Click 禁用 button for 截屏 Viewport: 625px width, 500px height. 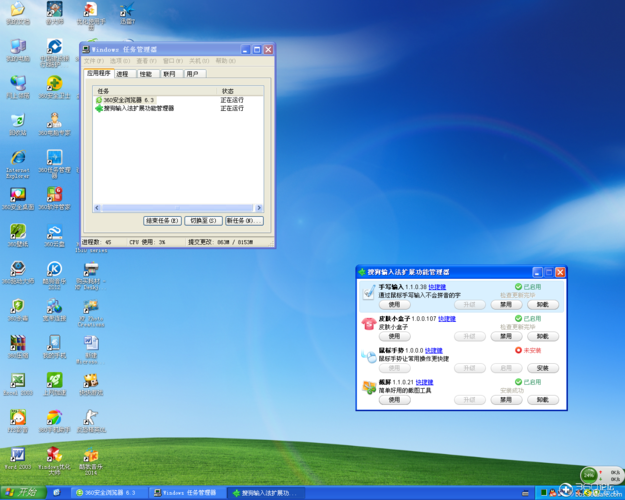click(506, 400)
